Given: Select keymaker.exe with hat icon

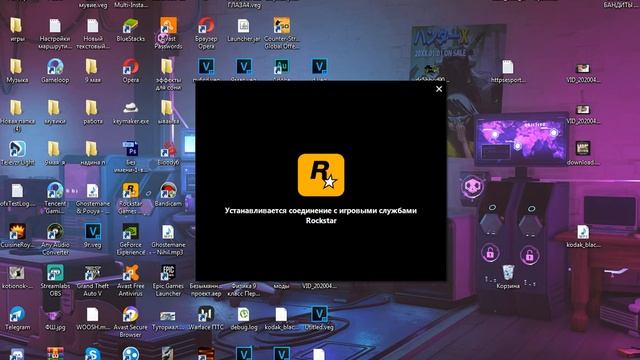Looking at the screenshot, I should coord(131,112).
